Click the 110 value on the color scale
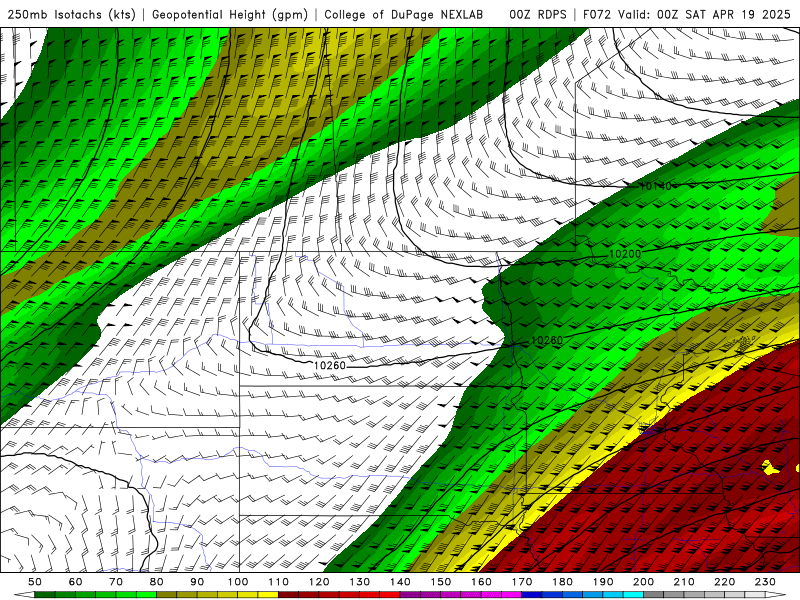800x600 pixels. [279, 582]
